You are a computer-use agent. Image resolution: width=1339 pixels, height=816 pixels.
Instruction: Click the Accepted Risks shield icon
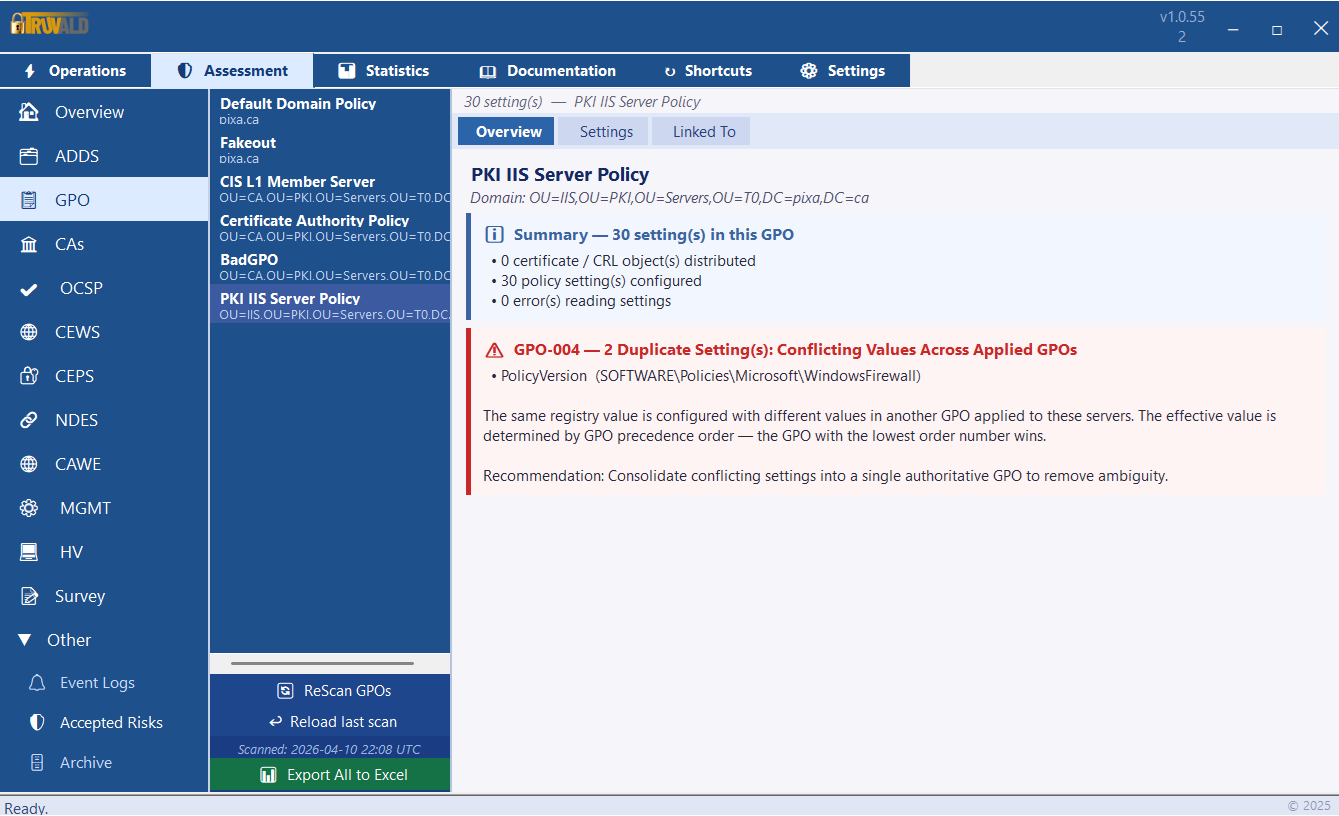[x=37, y=722]
